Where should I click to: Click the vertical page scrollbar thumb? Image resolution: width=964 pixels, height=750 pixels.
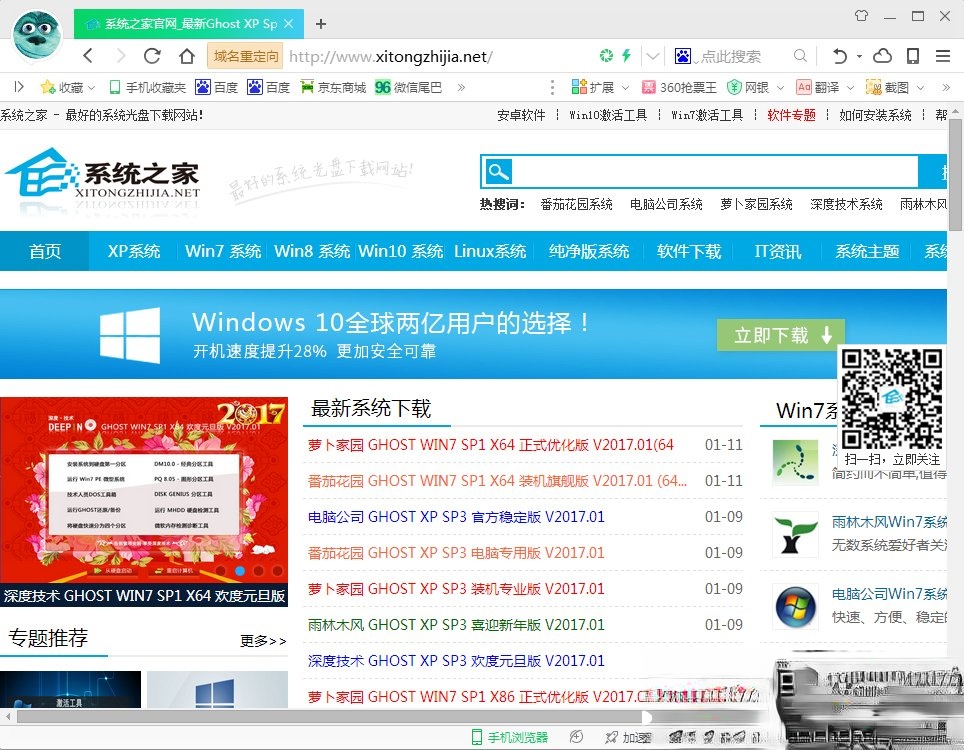(x=955, y=175)
